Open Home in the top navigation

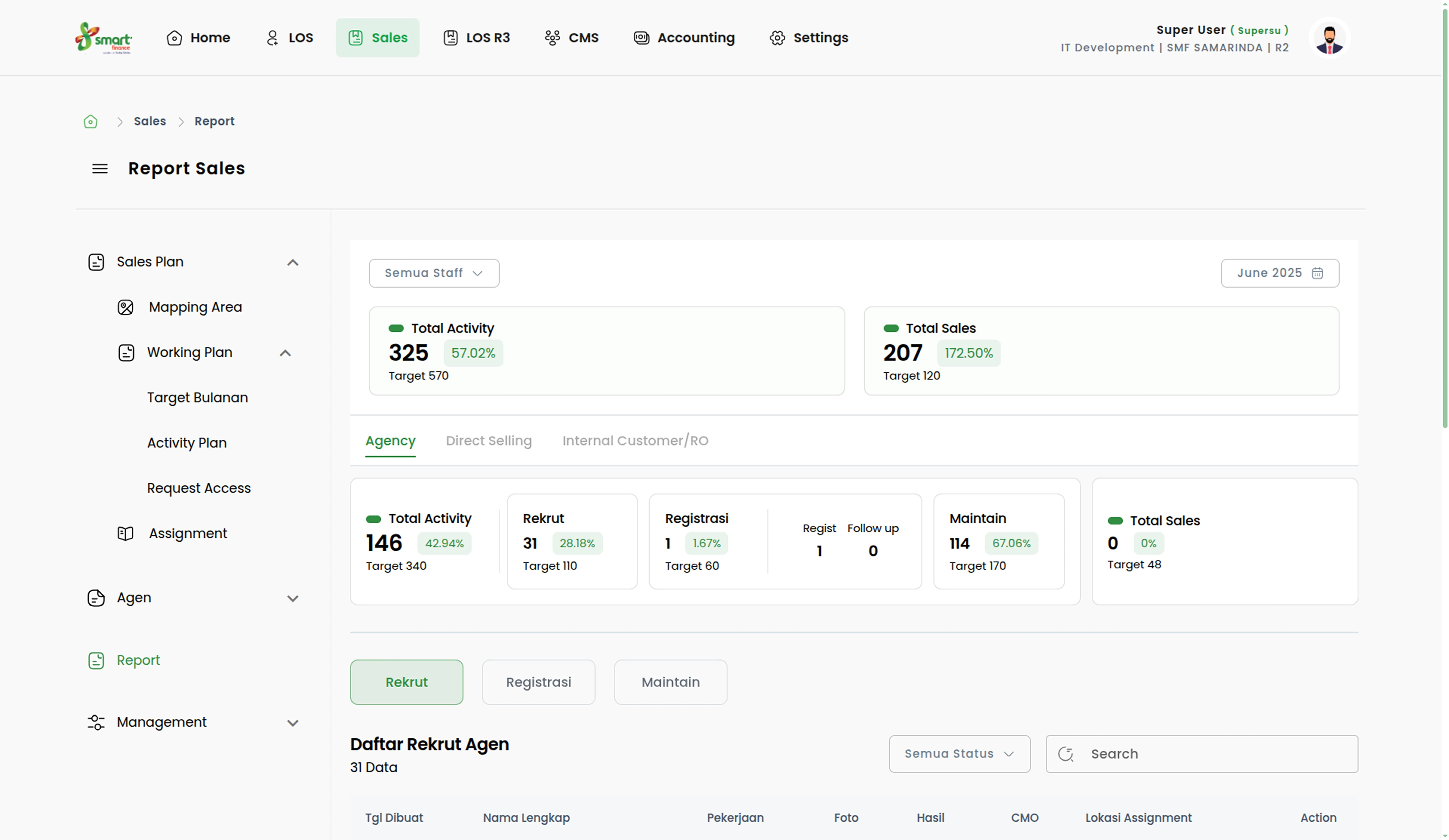[198, 38]
